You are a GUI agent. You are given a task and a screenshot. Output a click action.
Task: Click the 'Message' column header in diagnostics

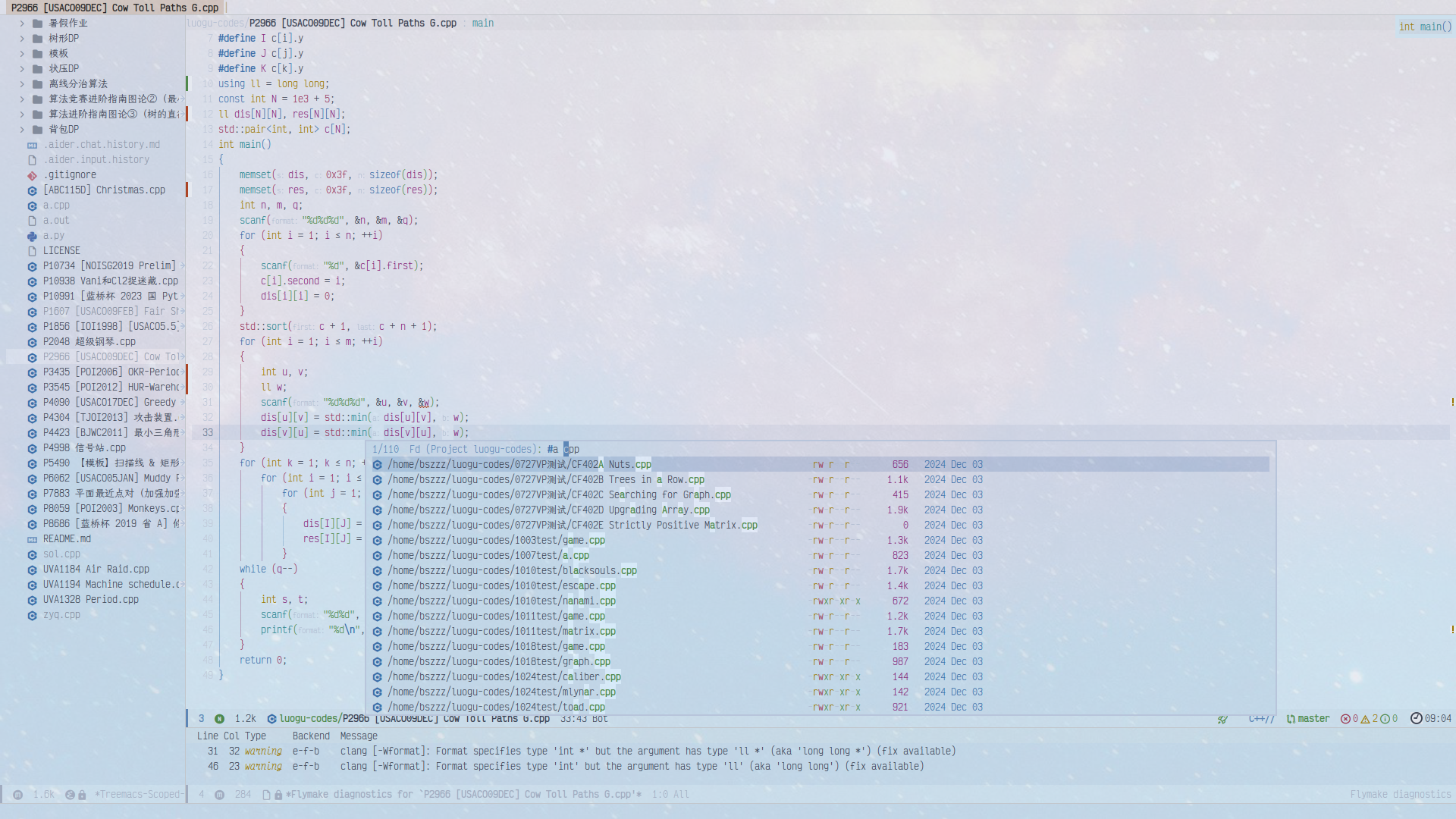point(359,736)
